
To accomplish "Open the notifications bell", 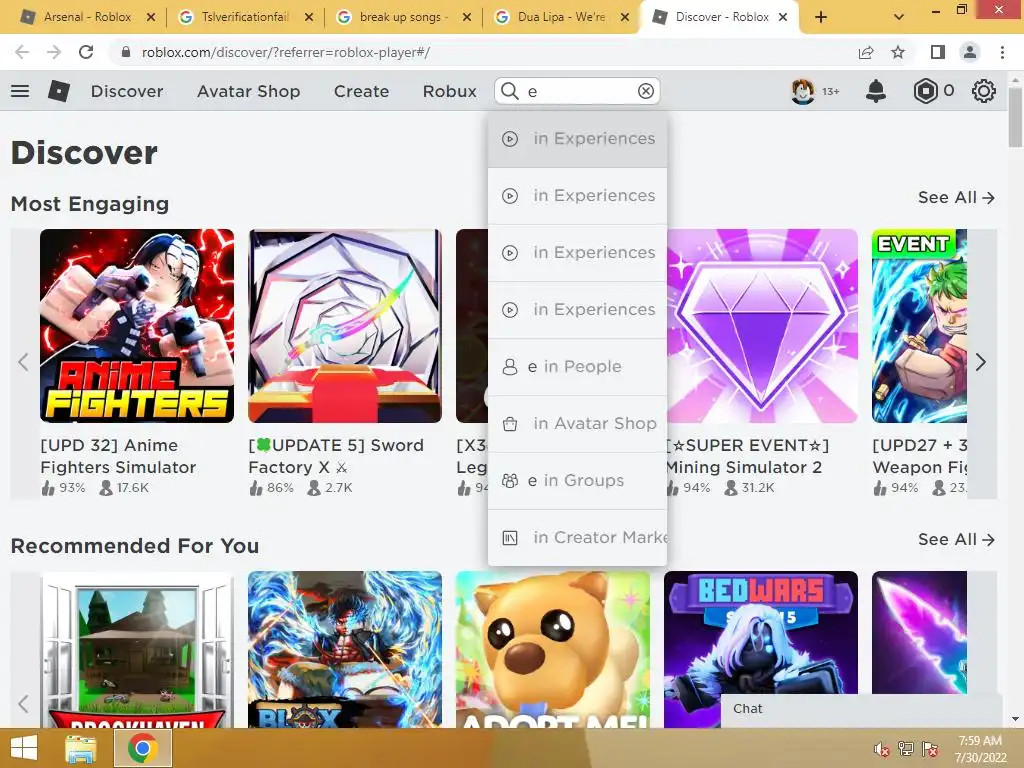I will point(875,91).
